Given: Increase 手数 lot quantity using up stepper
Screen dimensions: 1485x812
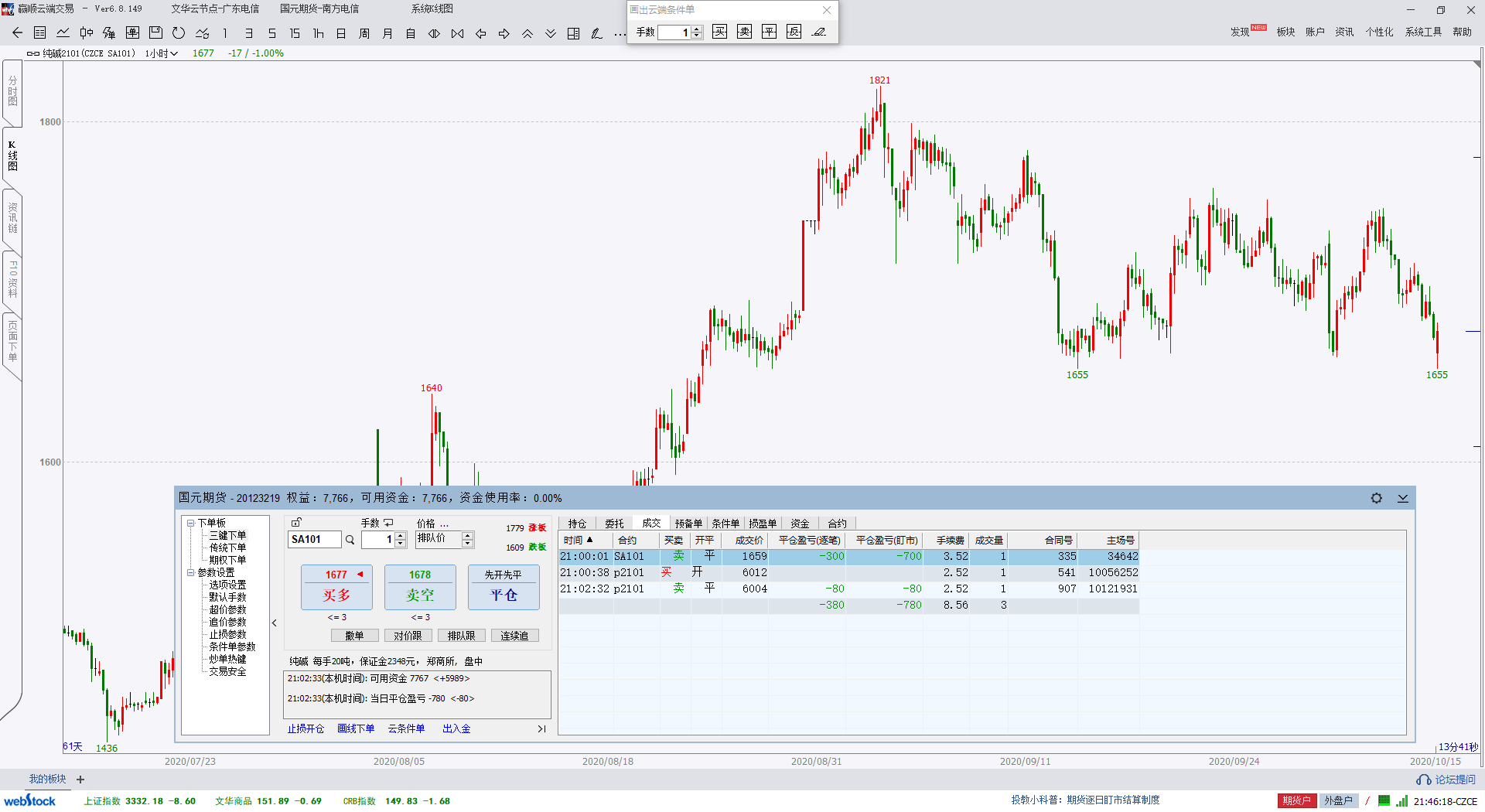Looking at the screenshot, I should (400, 536).
